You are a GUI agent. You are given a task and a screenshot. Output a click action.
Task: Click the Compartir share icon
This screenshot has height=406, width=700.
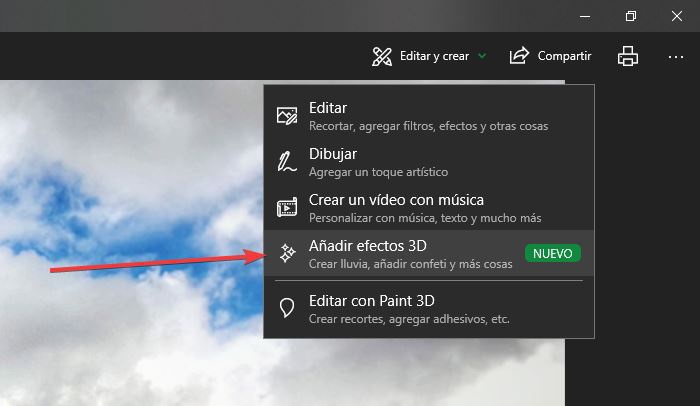(x=519, y=56)
